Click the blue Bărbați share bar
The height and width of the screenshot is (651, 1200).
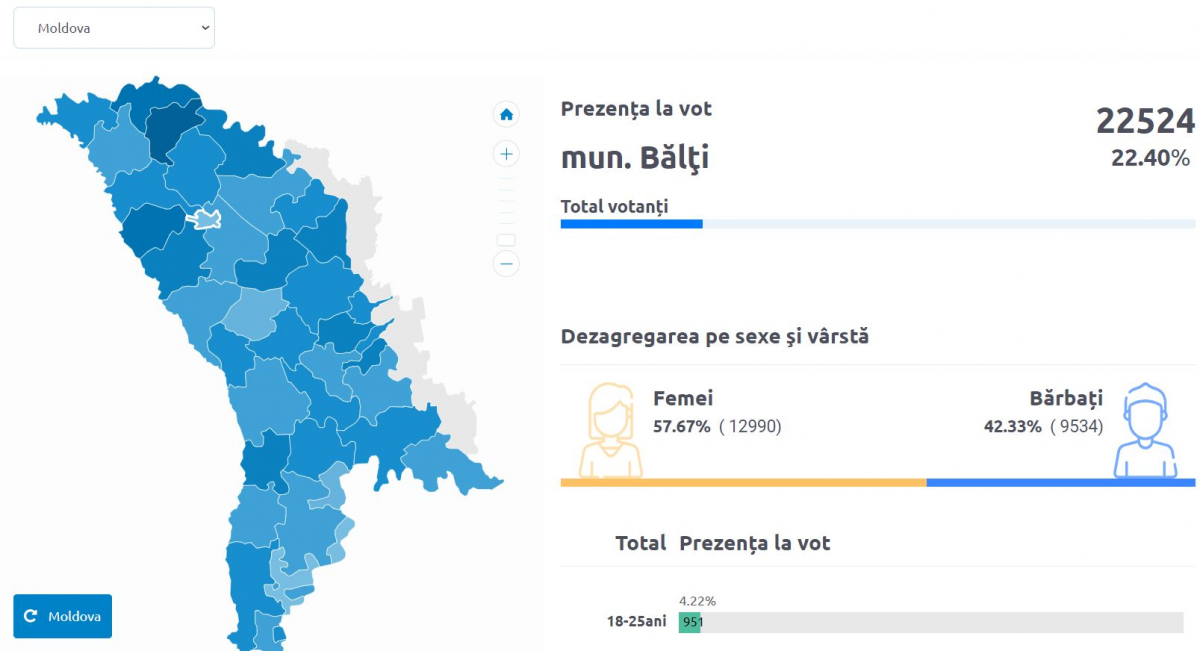(1061, 483)
